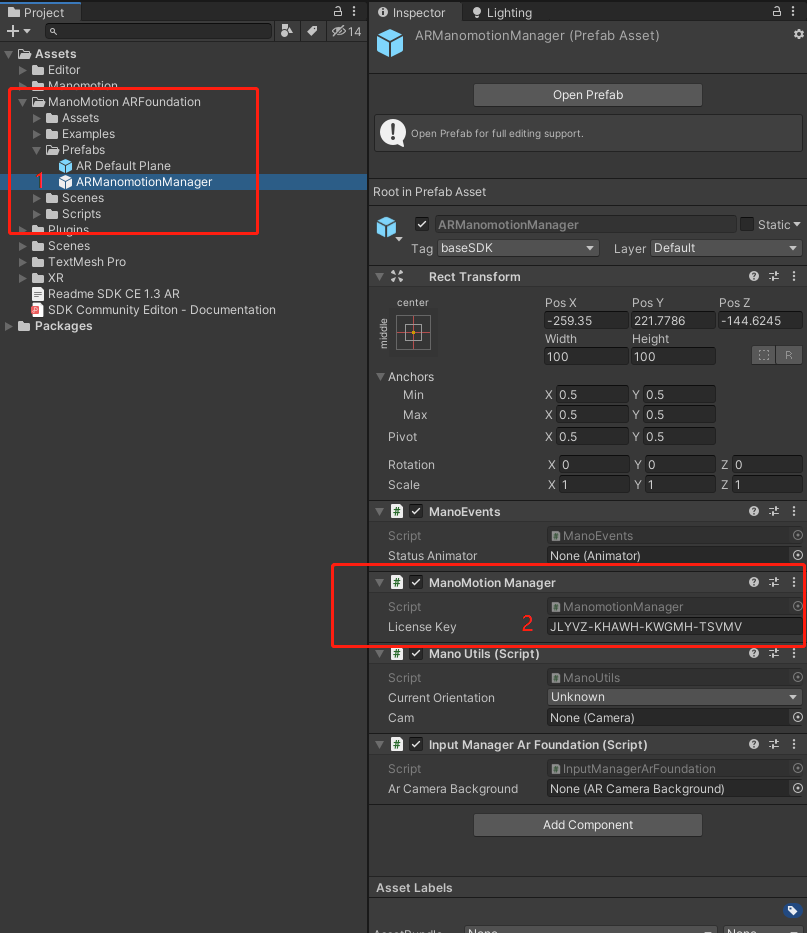Disable Mano Utils script checkbox
The image size is (807, 933).
coord(416,653)
